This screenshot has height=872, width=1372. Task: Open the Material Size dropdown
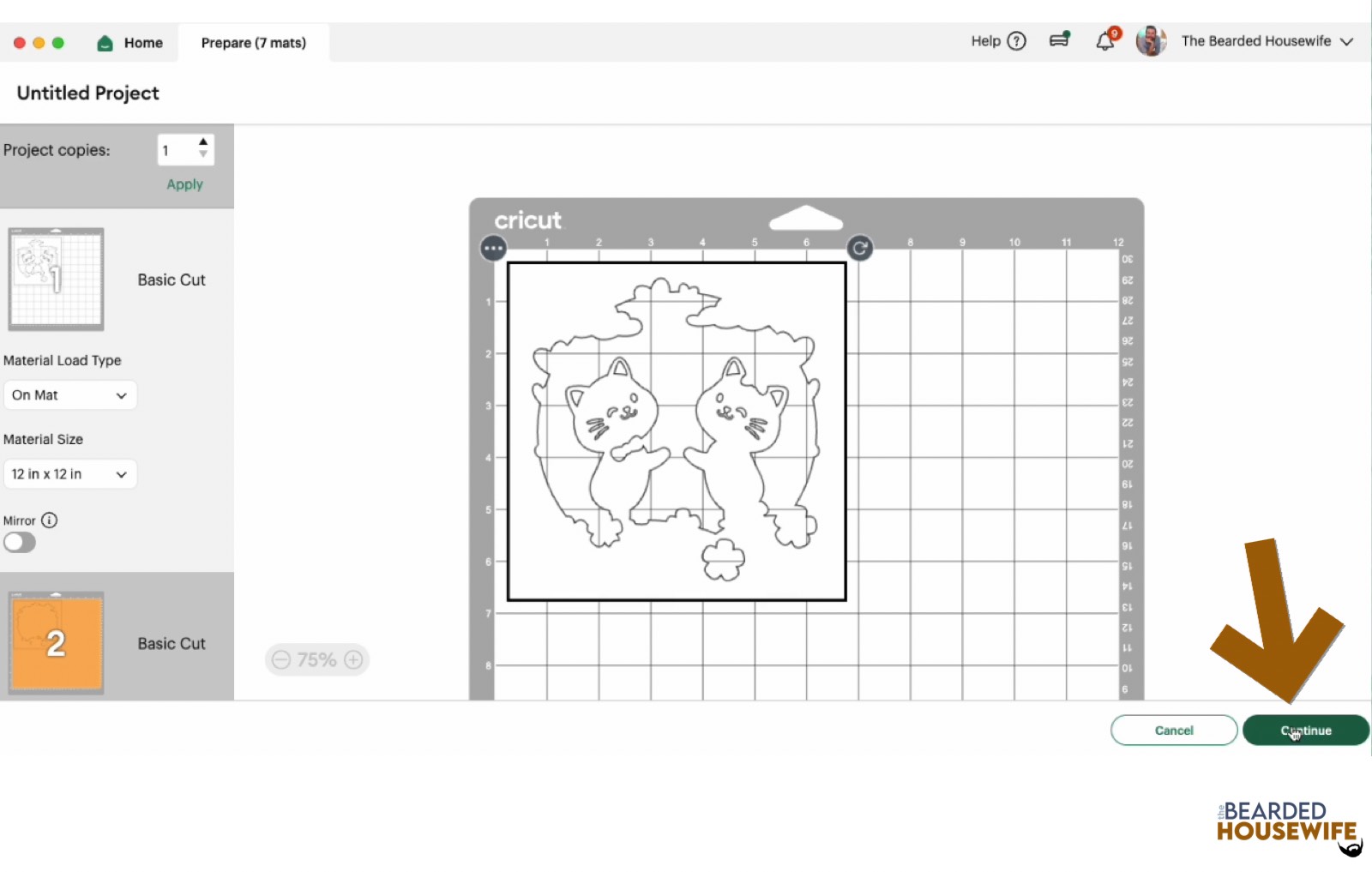coord(69,474)
